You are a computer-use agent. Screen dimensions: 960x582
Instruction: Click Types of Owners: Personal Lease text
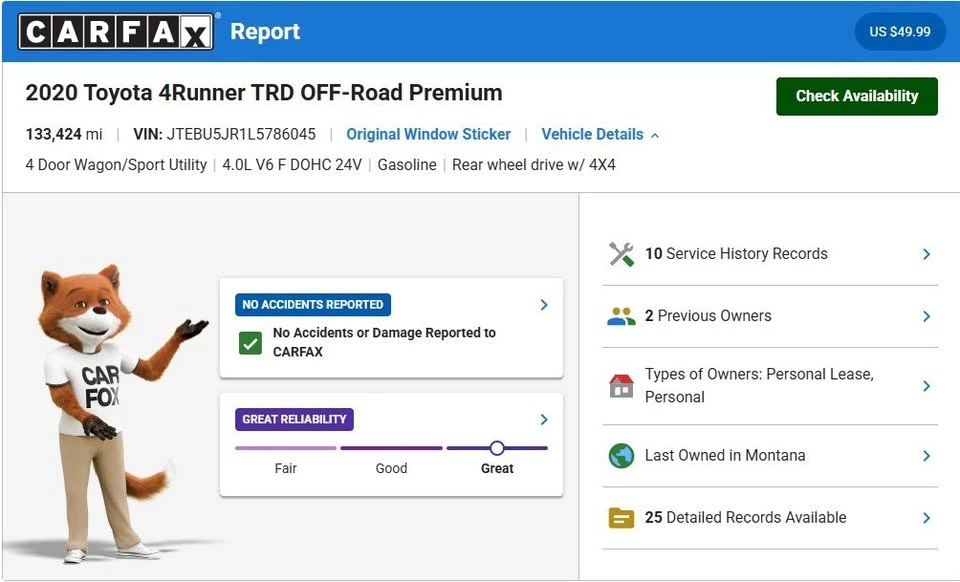[759, 385]
